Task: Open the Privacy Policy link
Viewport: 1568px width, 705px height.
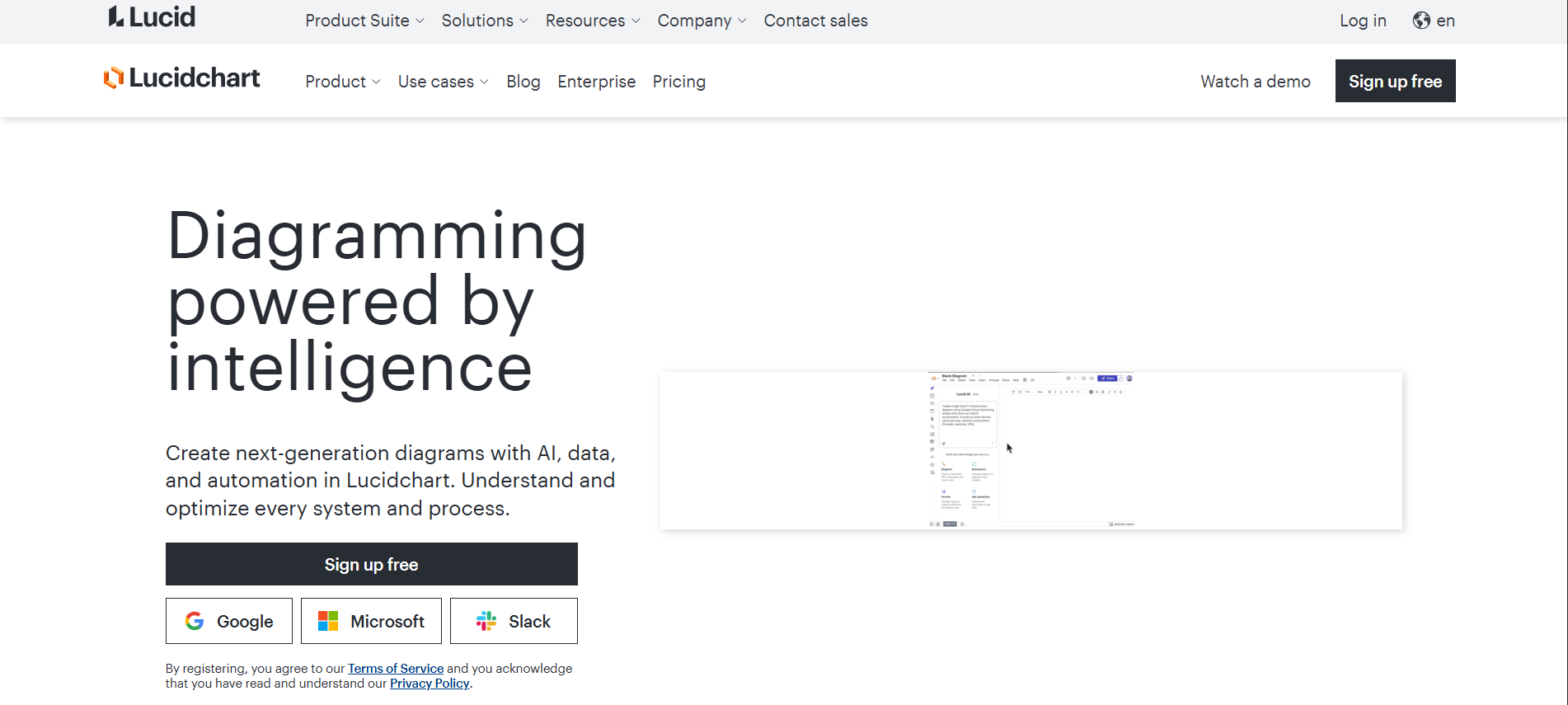Action: 430,684
